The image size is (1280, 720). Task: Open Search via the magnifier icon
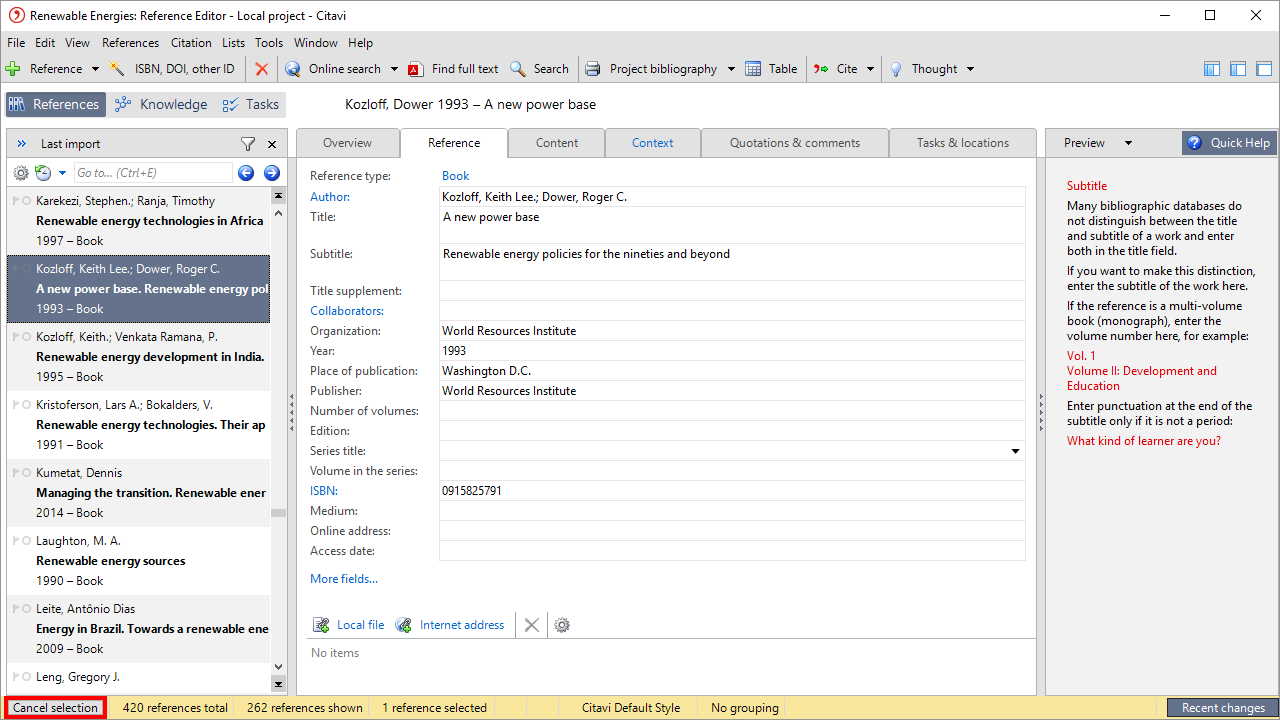click(518, 69)
